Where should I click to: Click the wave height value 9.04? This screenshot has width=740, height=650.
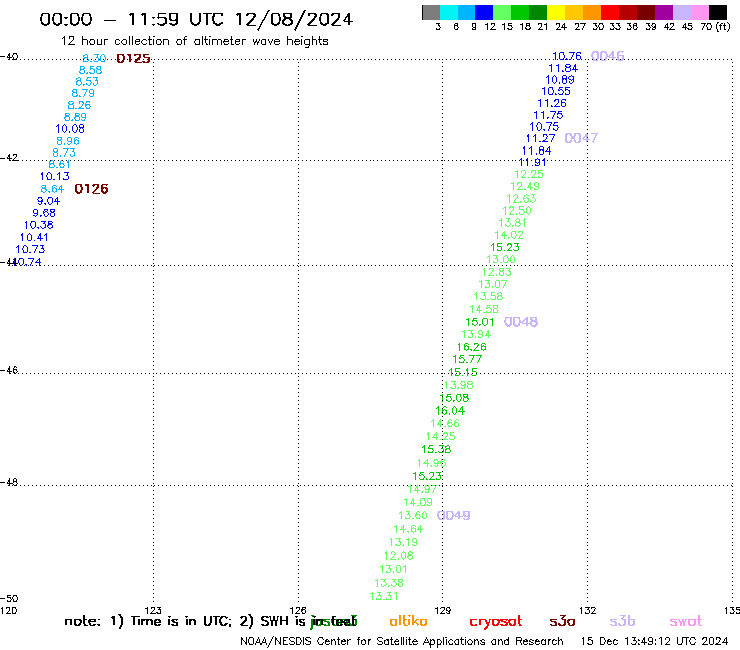(x=48, y=201)
